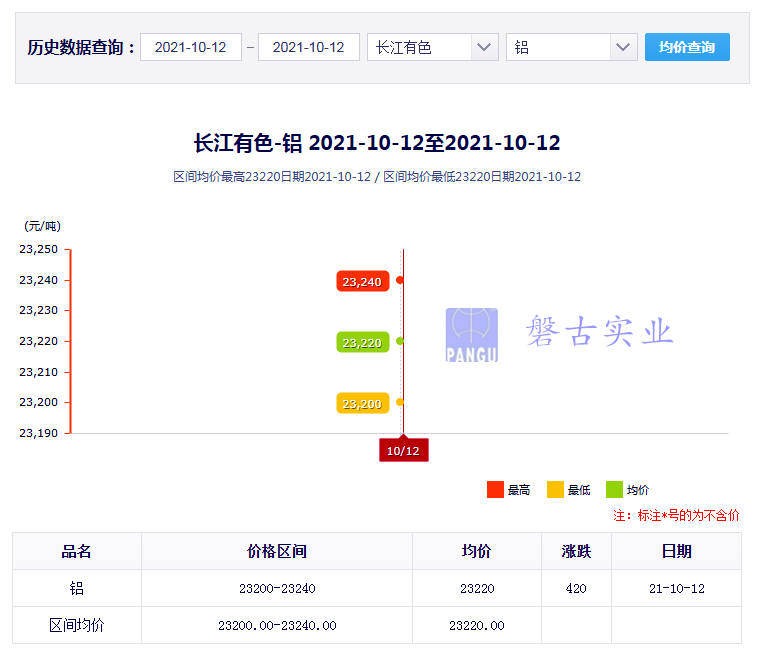Select the 品名 column header
The width and height of the screenshot is (769, 654).
point(77,551)
